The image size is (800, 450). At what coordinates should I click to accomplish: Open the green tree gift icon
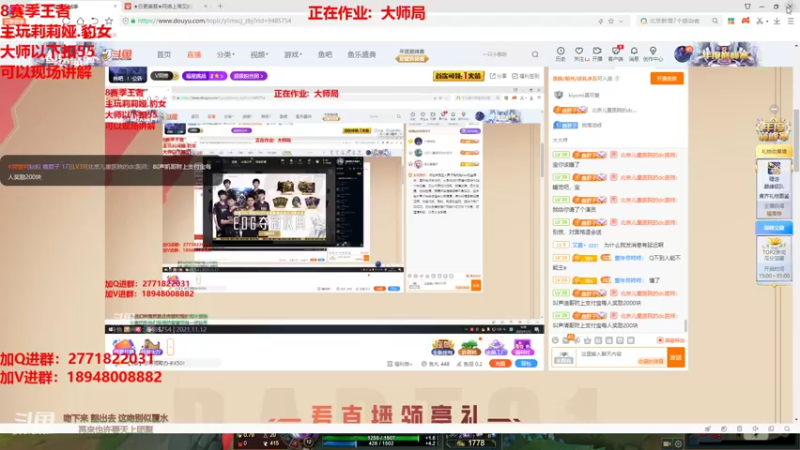[x=469, y=347]
